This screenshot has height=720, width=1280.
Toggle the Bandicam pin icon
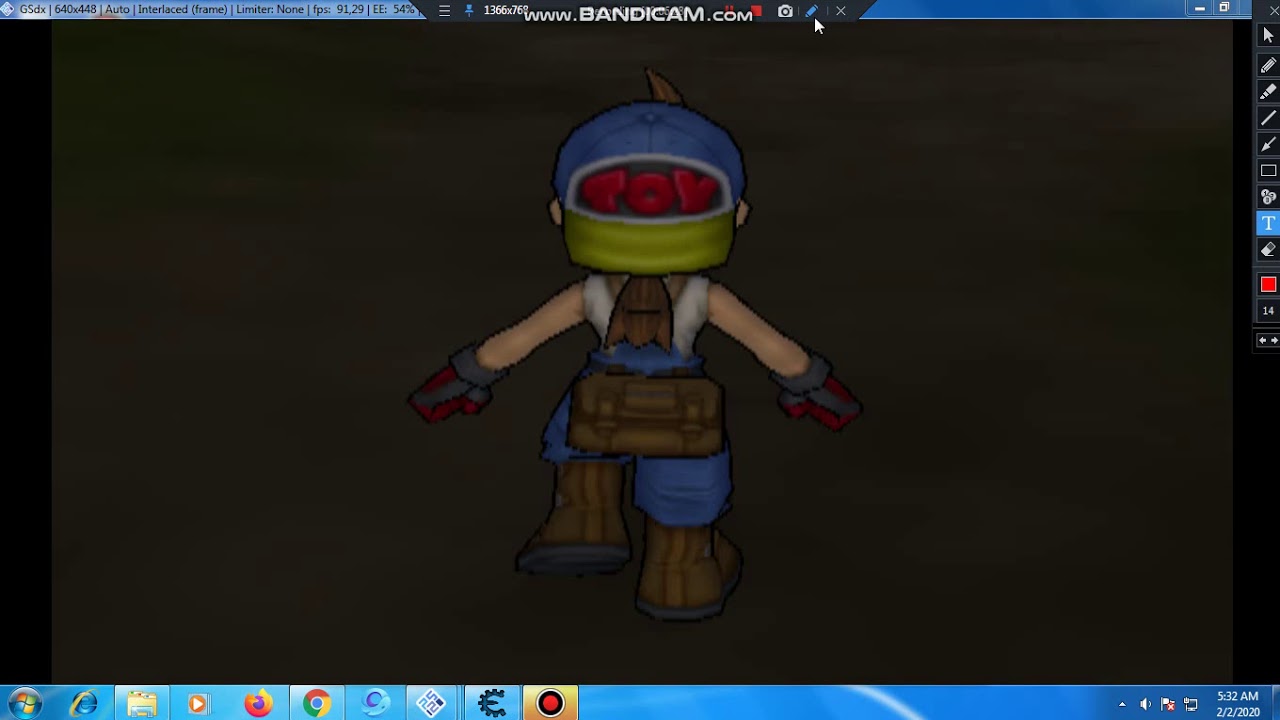pos(469,11)
